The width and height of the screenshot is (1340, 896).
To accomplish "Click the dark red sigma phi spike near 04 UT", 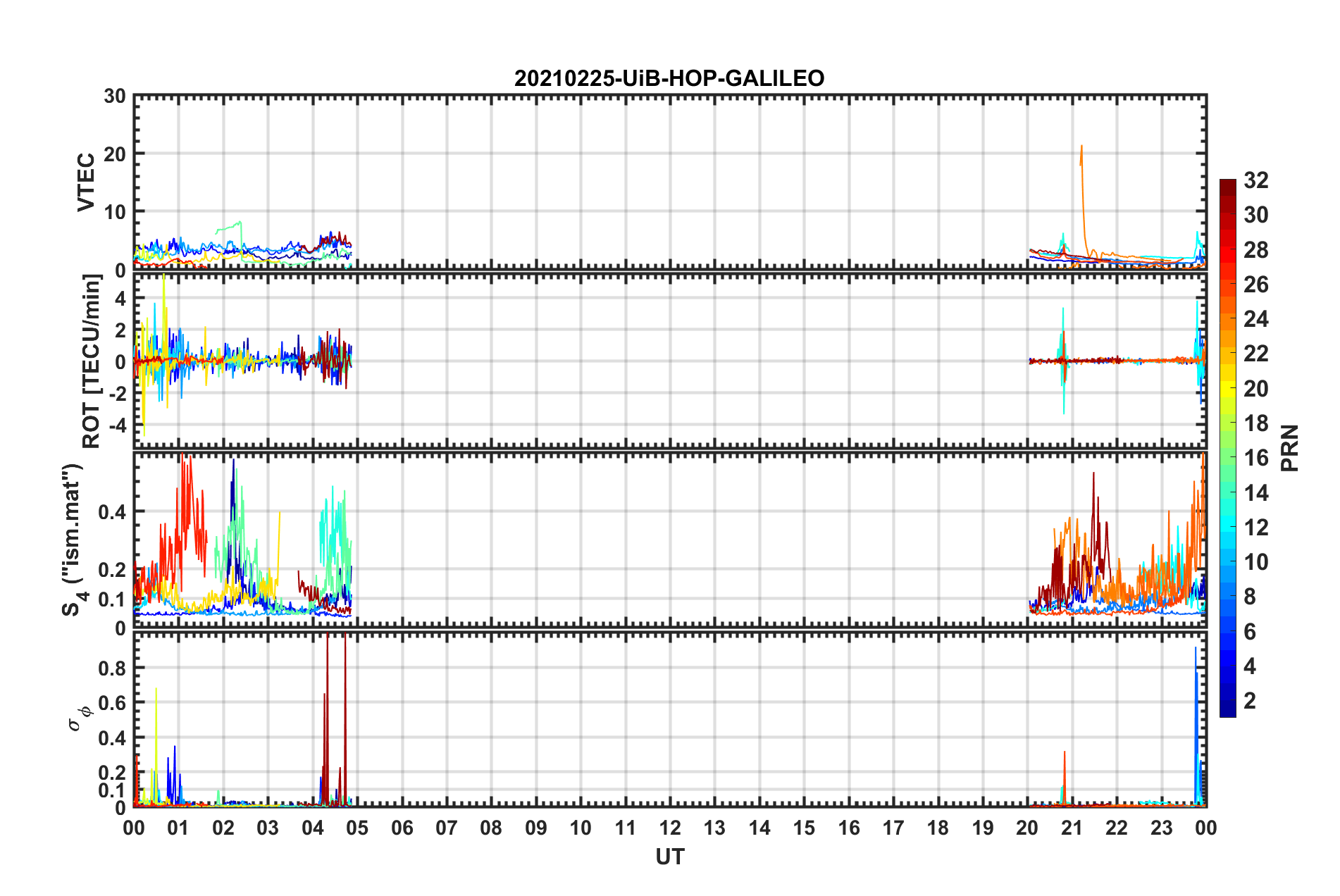I will (x=327, y=718).
